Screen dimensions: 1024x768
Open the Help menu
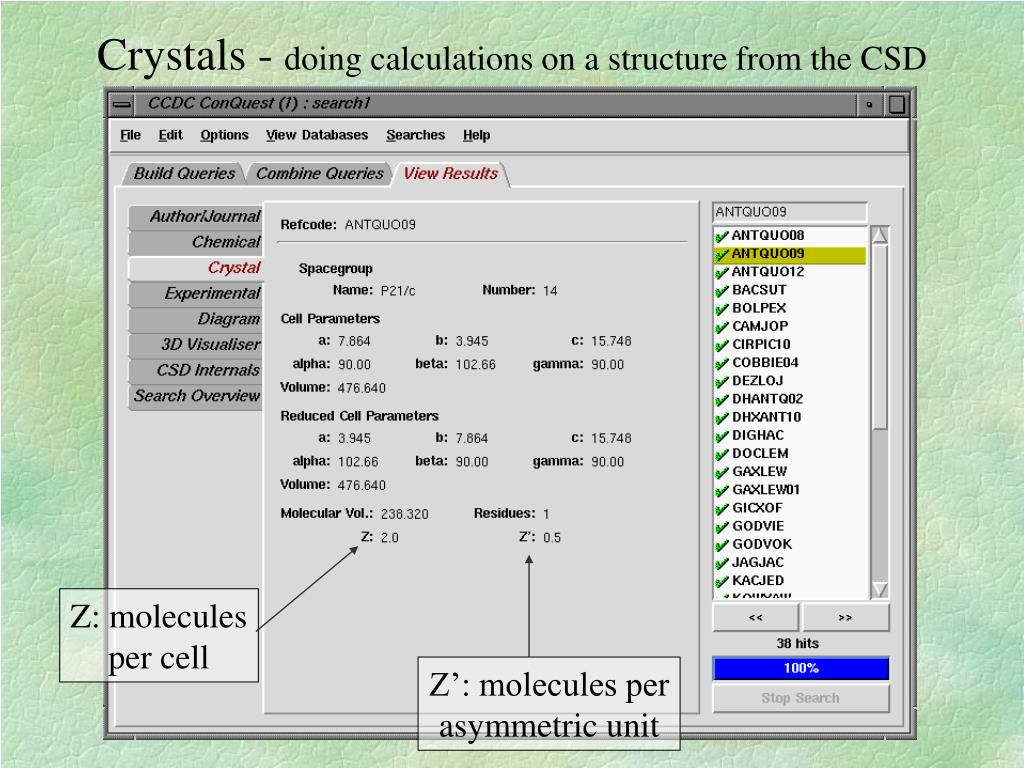coord(477,135)
